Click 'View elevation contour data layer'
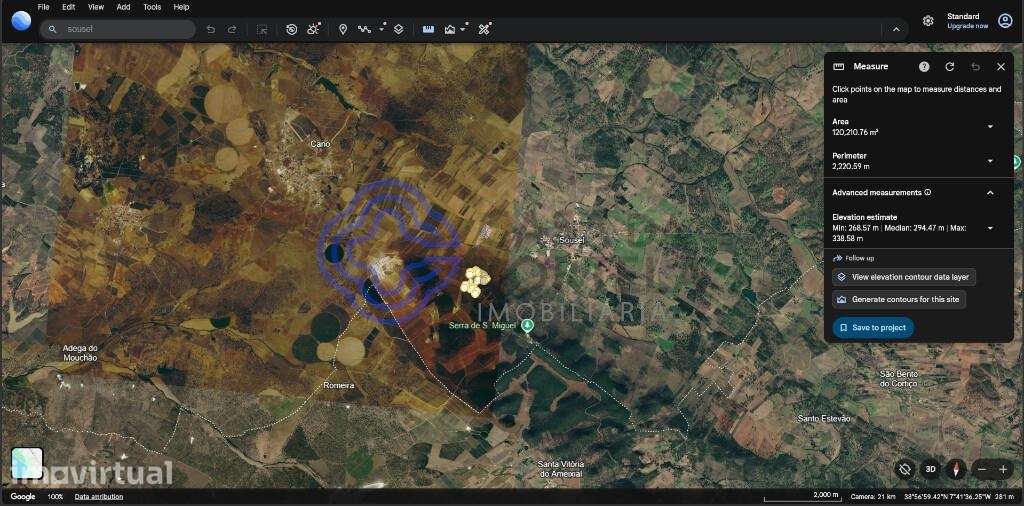This screenshot has width=1024, height=506. [x=904, y=277]
